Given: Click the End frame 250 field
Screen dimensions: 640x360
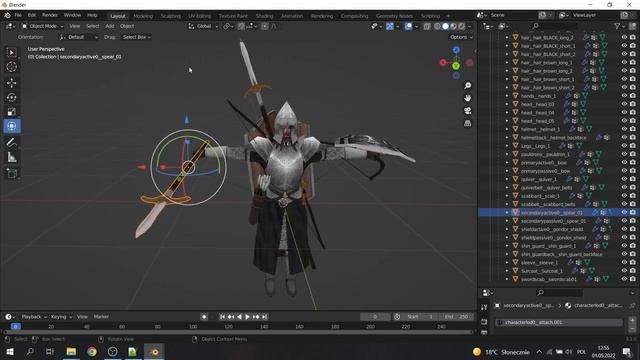Looking at the screenshot, I should 457,317.
